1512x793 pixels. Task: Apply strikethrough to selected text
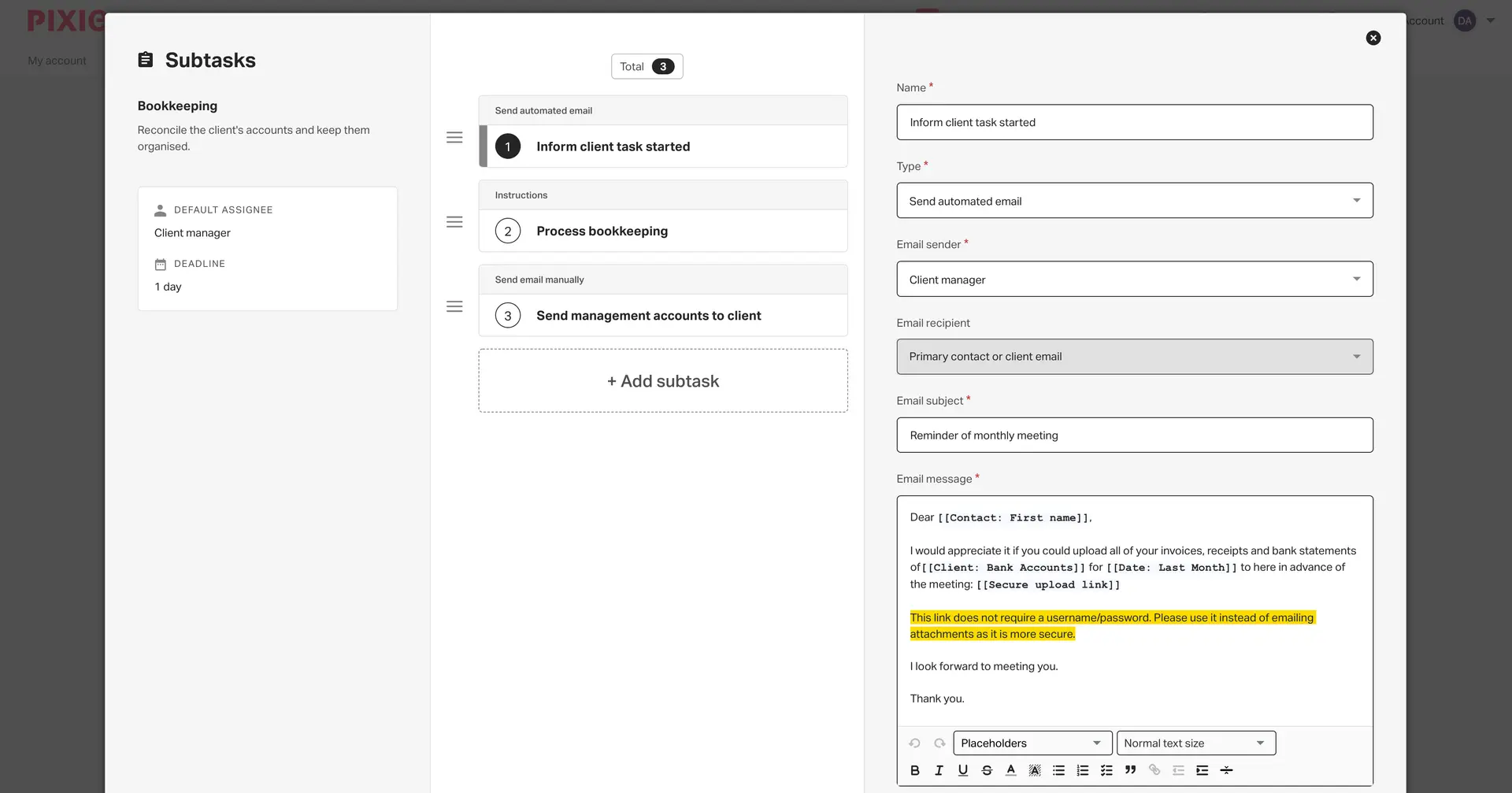[x=987, y=770]
